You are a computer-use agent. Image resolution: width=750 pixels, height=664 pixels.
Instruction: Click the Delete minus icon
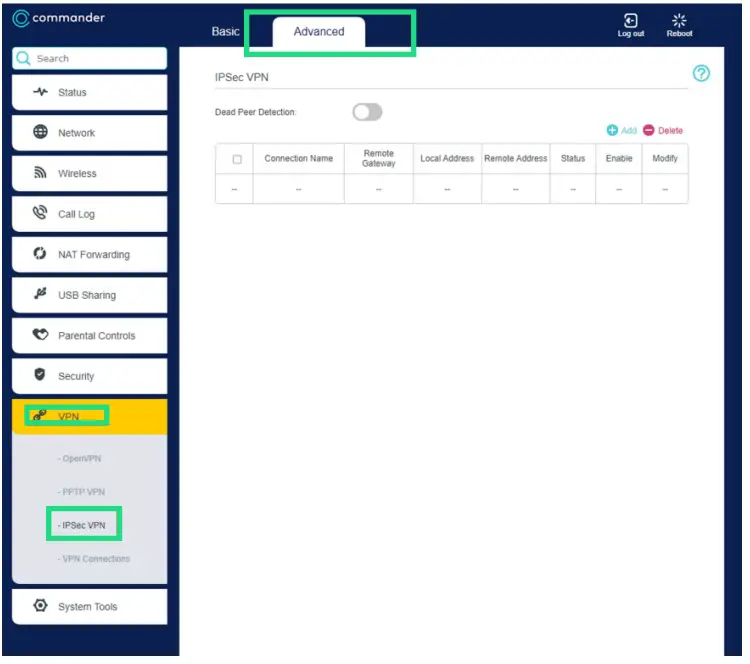(649, 131)
